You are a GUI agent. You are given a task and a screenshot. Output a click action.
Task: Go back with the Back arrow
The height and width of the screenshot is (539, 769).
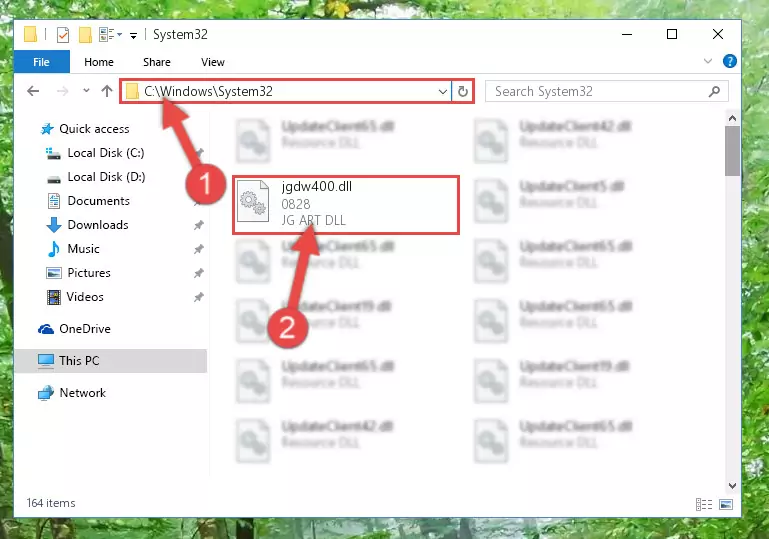pos(33,91)
